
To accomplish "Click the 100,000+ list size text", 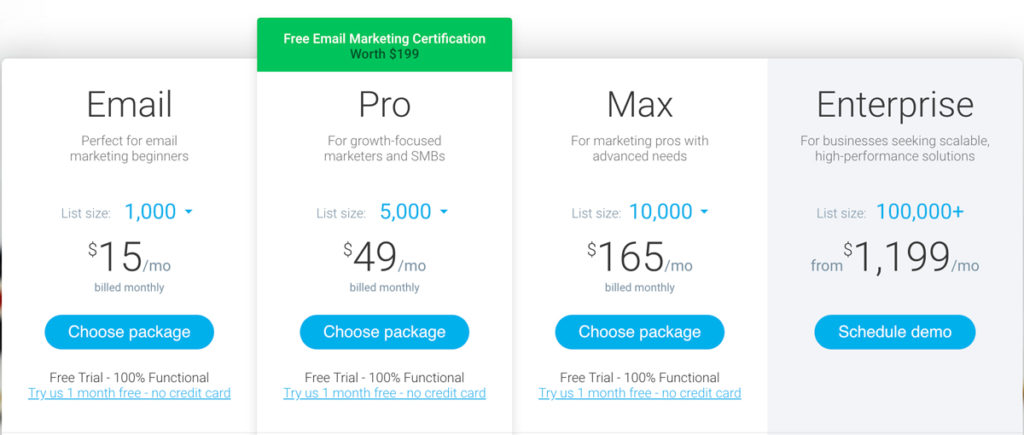I will (920, 212).
